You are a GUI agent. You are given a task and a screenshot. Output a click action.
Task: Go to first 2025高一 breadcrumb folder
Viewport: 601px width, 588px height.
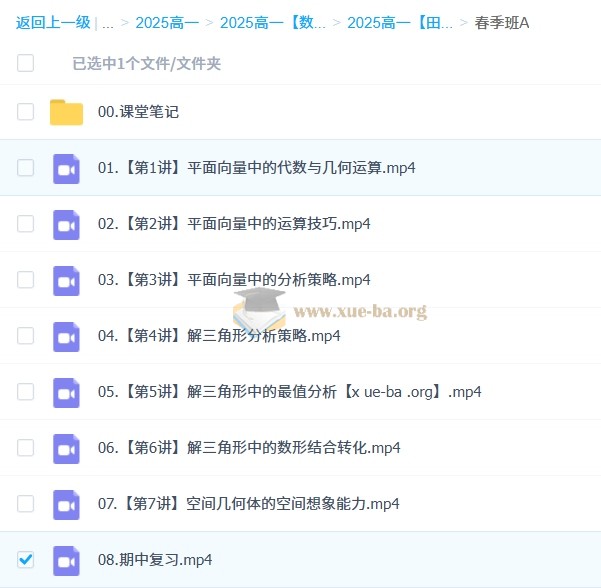click(165, 22)
